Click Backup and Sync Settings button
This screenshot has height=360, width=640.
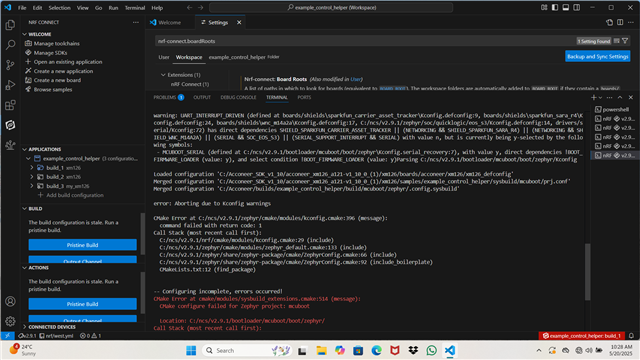pos(598,56)
